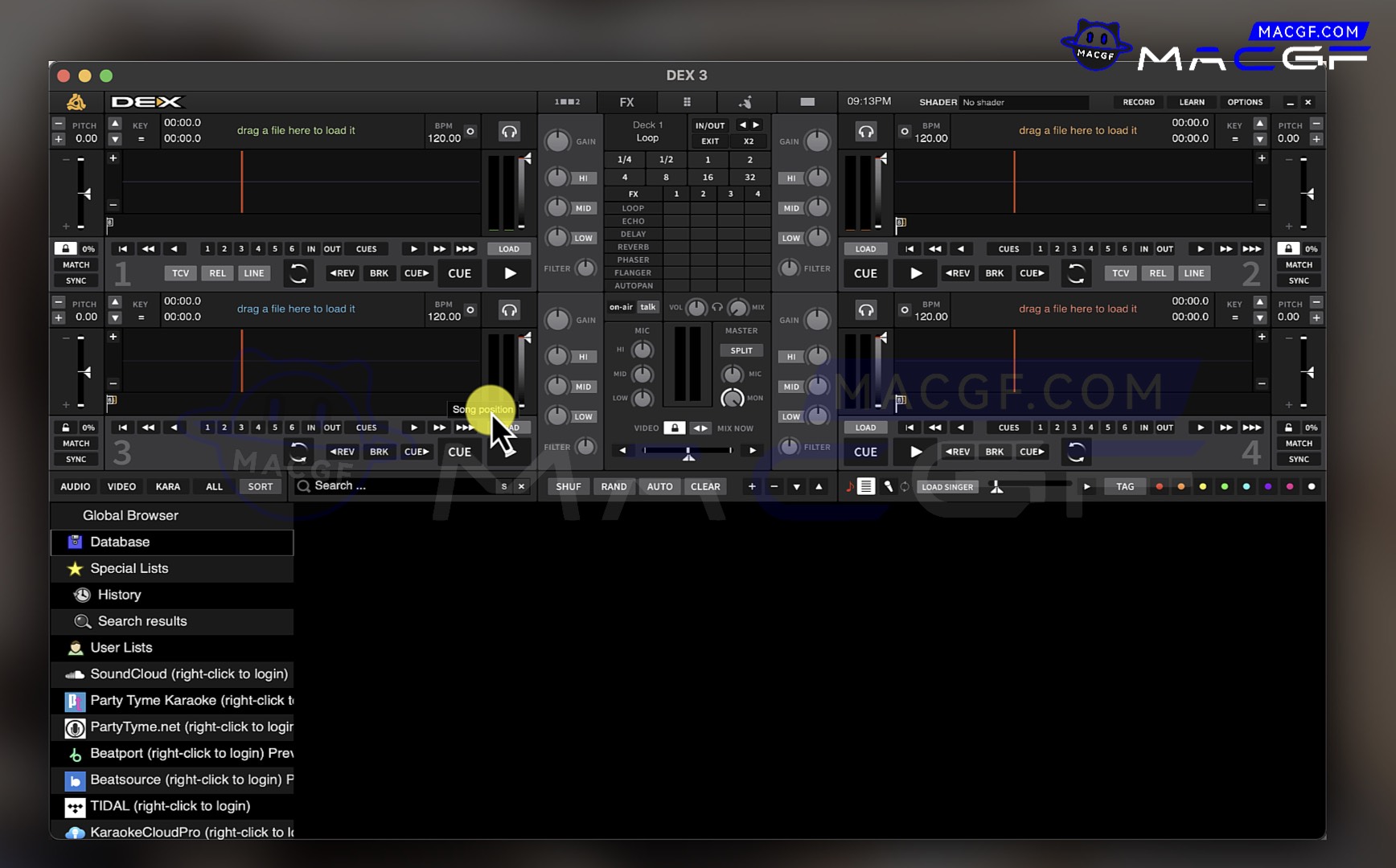Expand the Special Lists browser item

pyautogui.click(x=129, y=568)
